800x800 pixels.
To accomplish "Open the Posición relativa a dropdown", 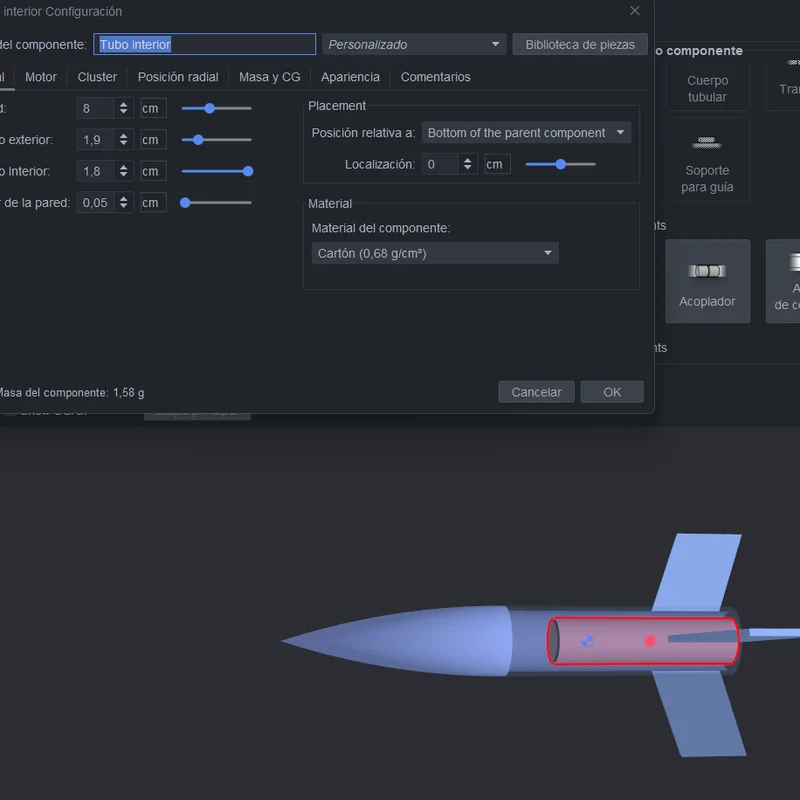I will coord(527,133).
